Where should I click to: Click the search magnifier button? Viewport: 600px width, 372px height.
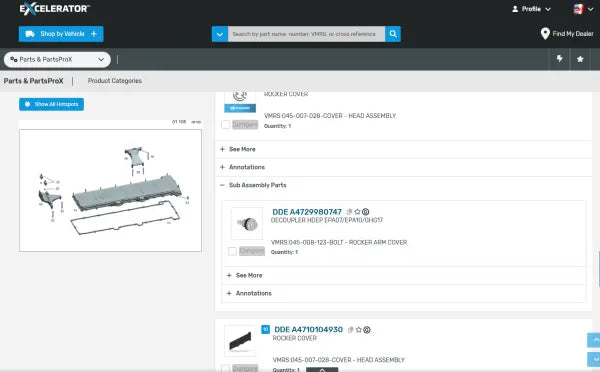393,34
